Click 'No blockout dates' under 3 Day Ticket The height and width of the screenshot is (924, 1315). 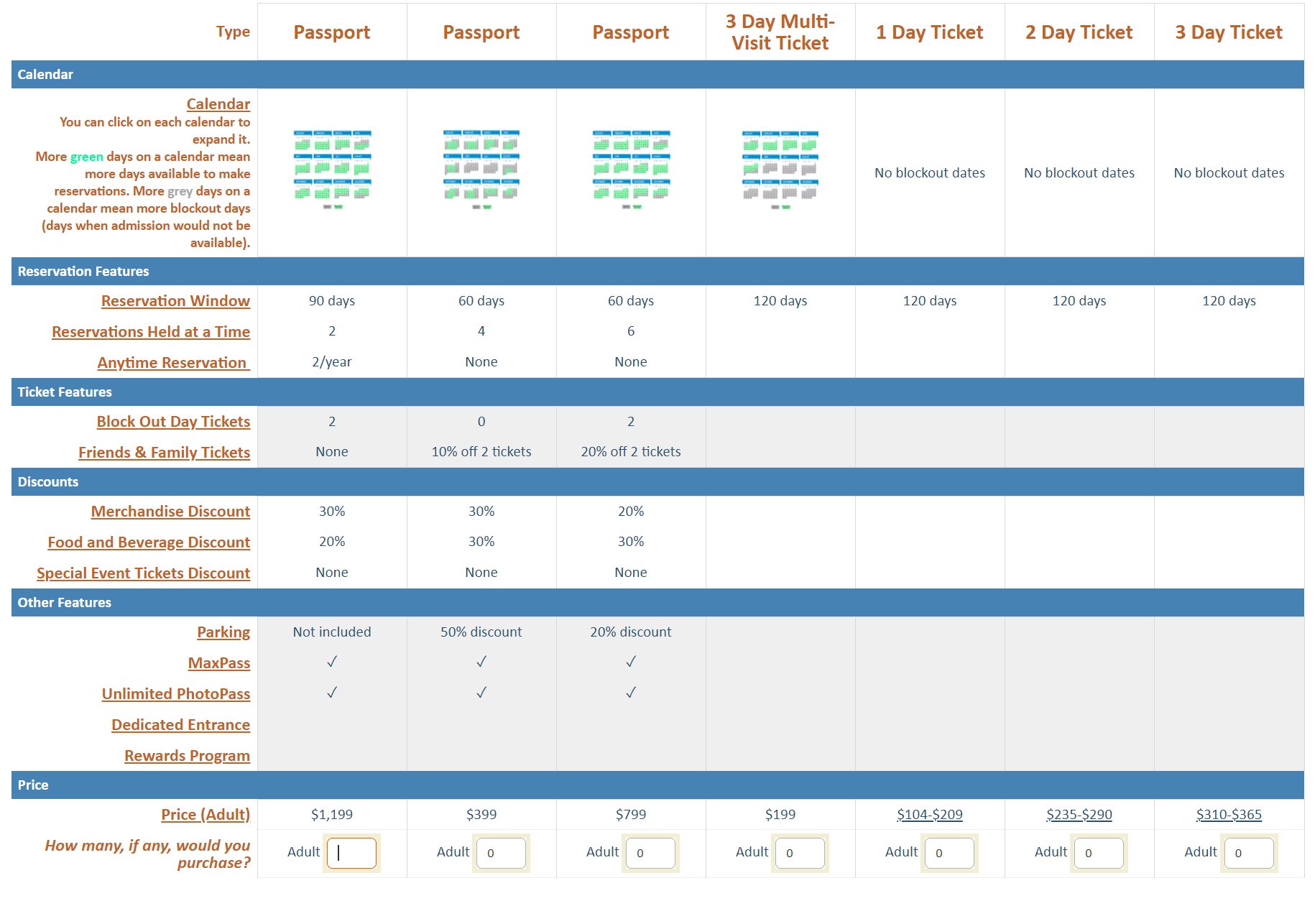(x=1229, y=173)
